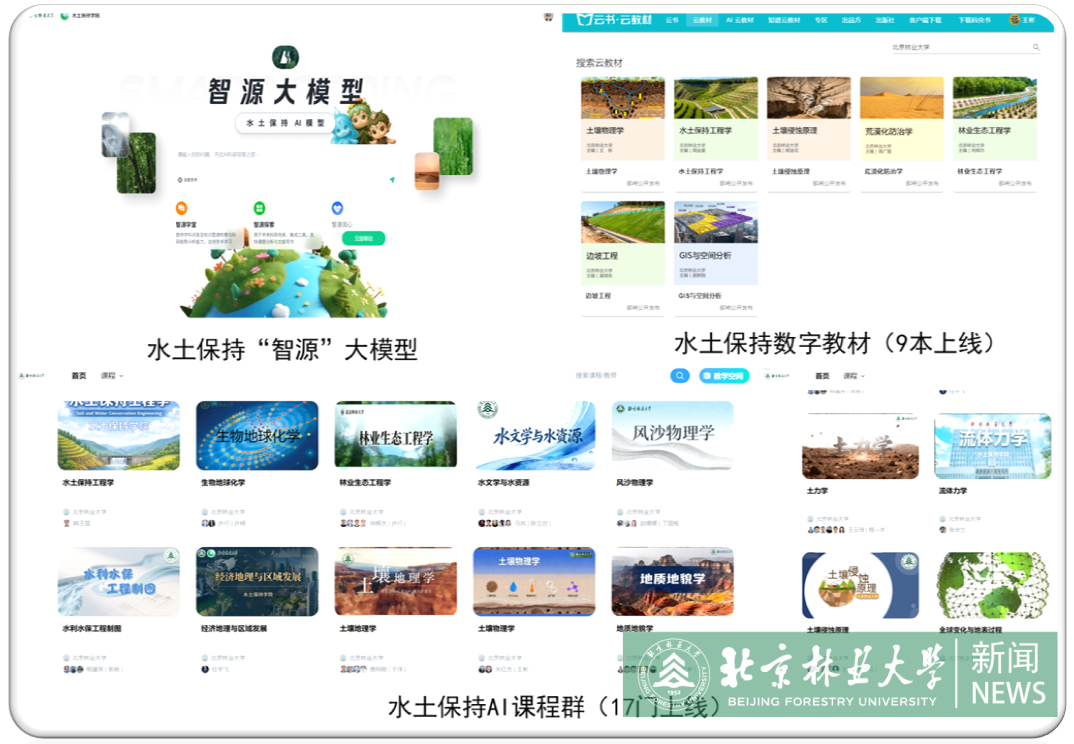Screen dimensions: 1074x744
Task: Click the green 立即体验 button
Action: click(363, 238)
